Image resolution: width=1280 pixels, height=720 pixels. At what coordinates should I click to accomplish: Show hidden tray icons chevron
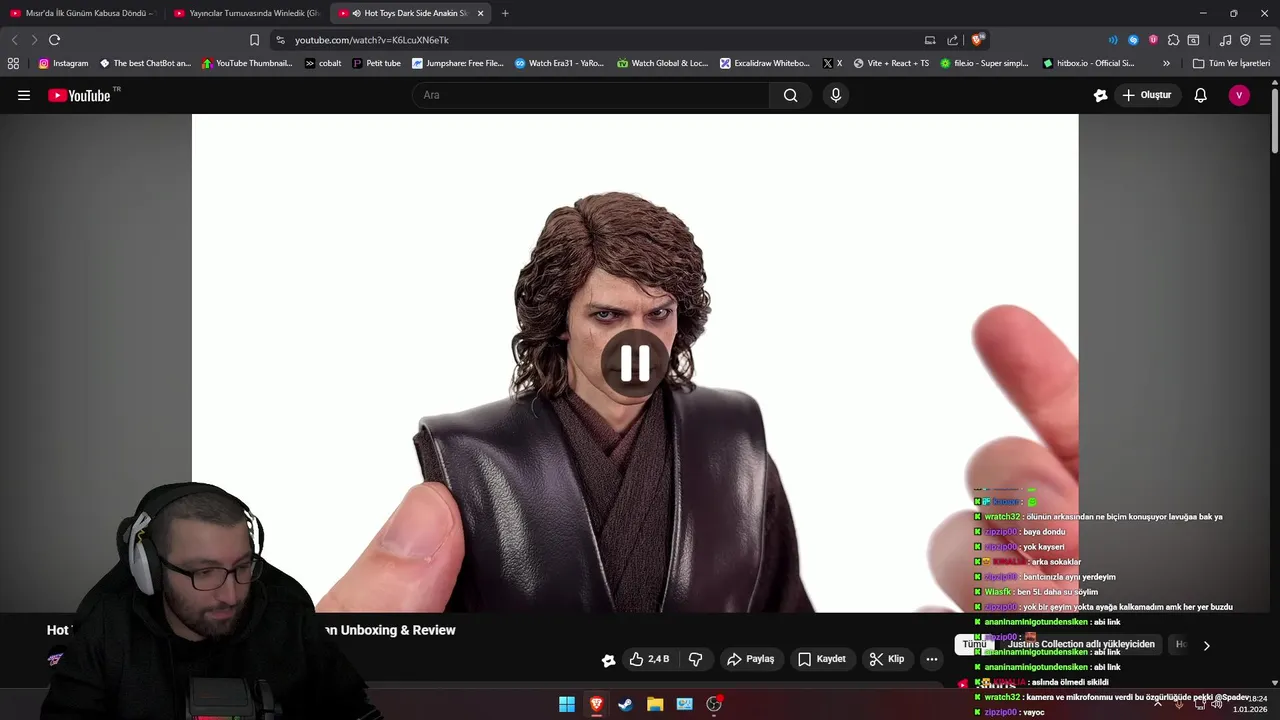1158,703
